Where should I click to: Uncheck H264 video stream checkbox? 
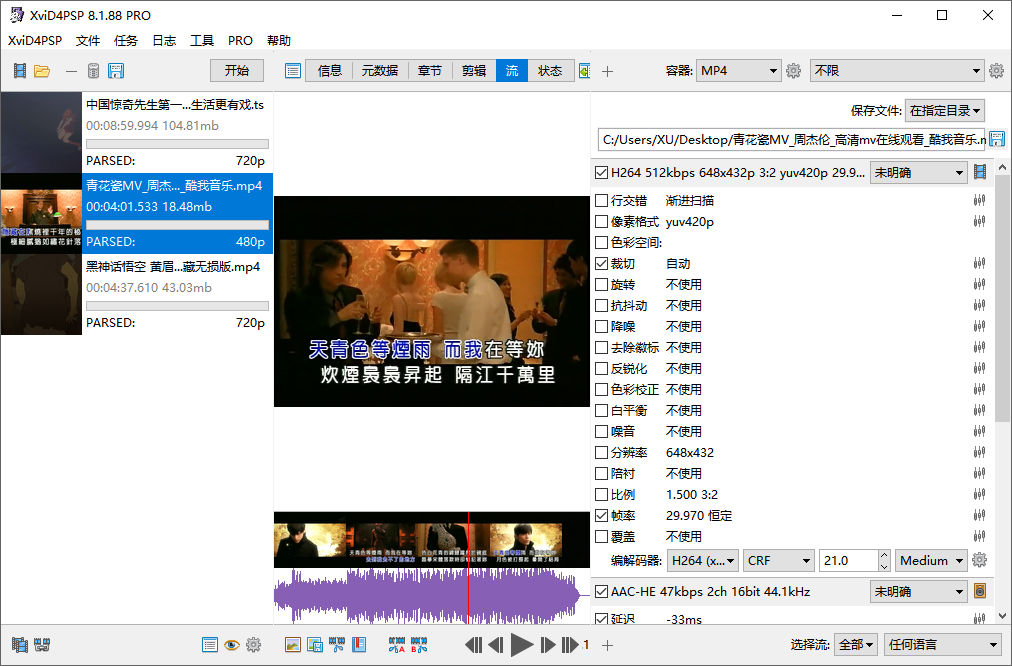point(601,172)
